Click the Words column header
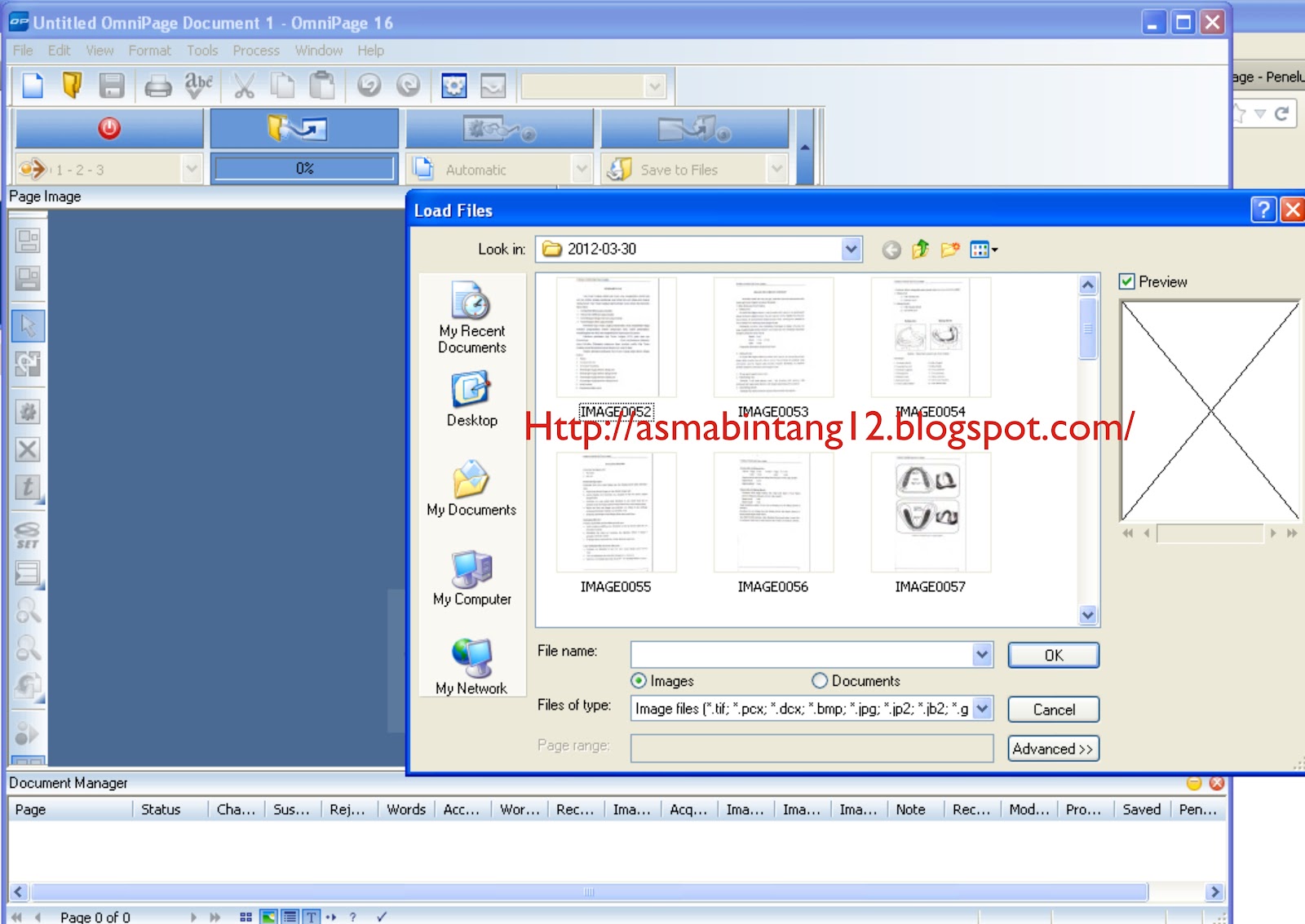The image size is (1305, 924). tap(406, 810)
